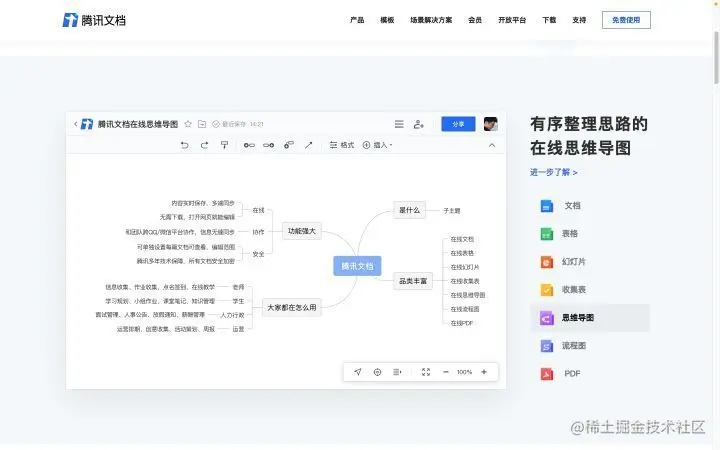Open the 会员 navigation item
720x450 pixels.
(x=475, y=20)
